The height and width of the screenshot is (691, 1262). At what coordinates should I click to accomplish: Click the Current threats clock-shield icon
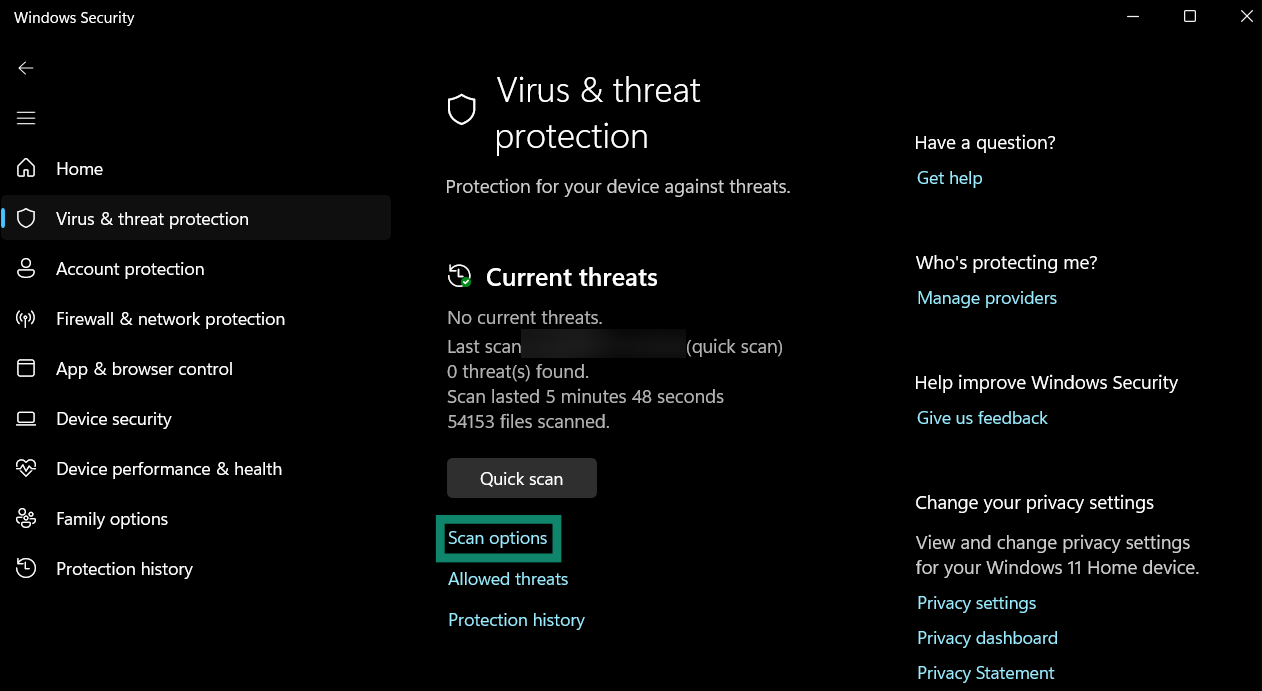click(459, 276)
